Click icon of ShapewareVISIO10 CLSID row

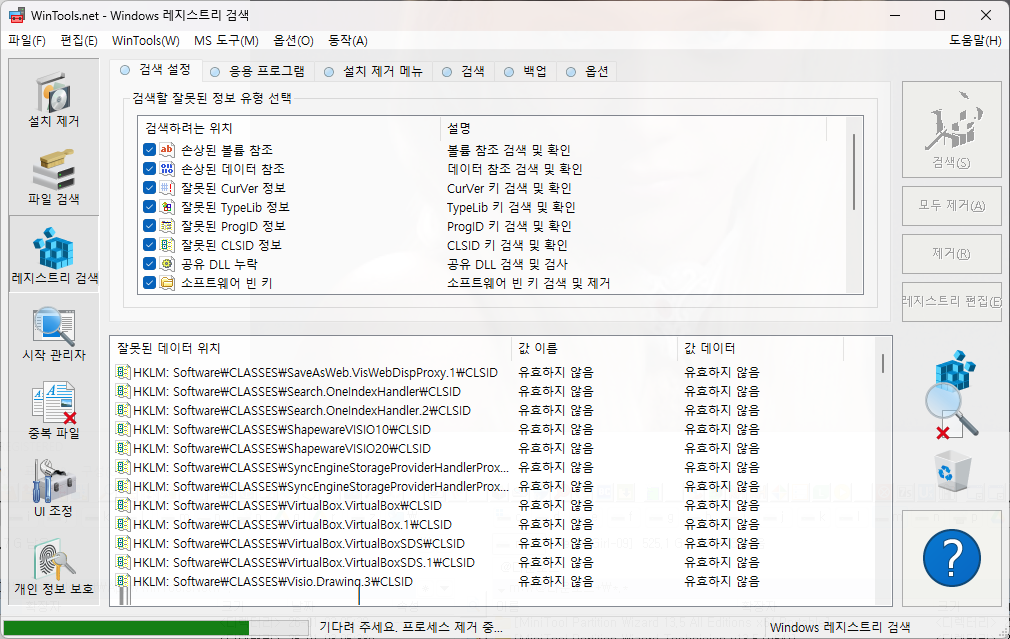tap(122, 429)
